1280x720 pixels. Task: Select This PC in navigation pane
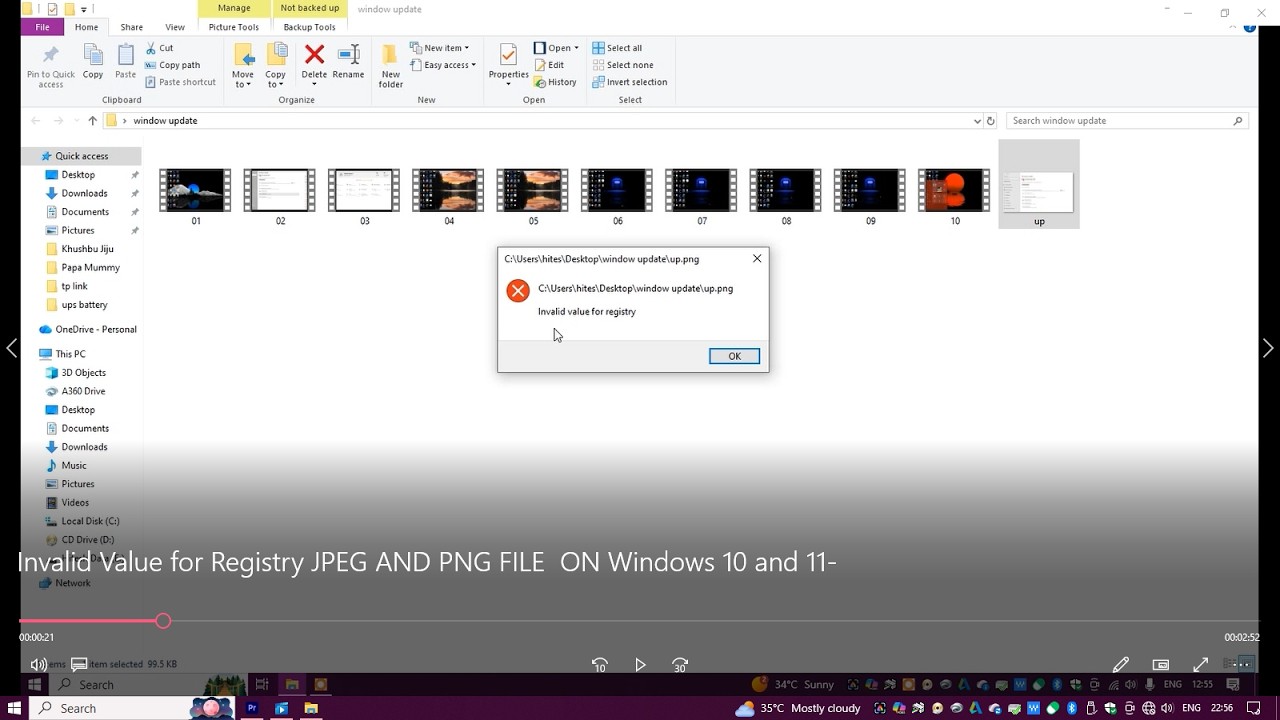[70, 354]
